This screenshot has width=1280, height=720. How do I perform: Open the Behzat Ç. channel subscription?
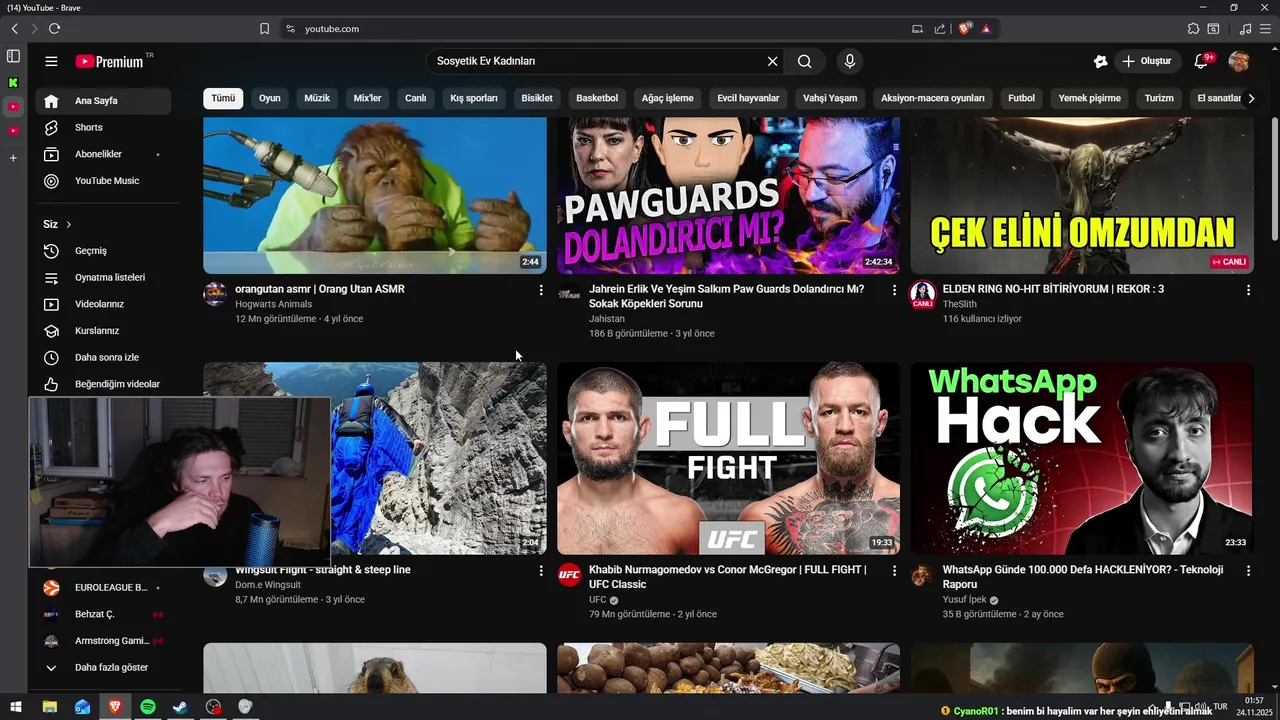[103, 614]
